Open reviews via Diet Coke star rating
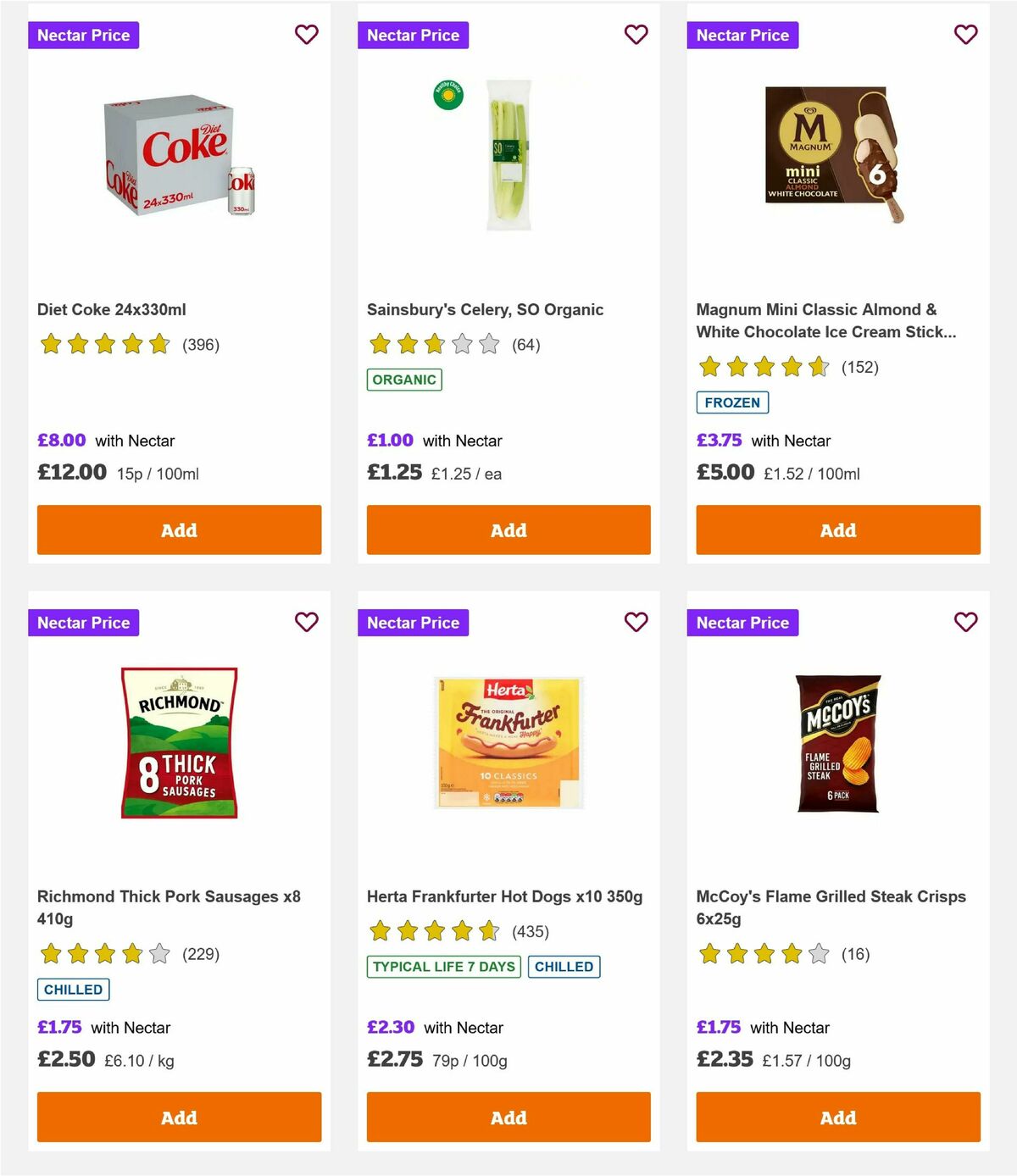 105,345
